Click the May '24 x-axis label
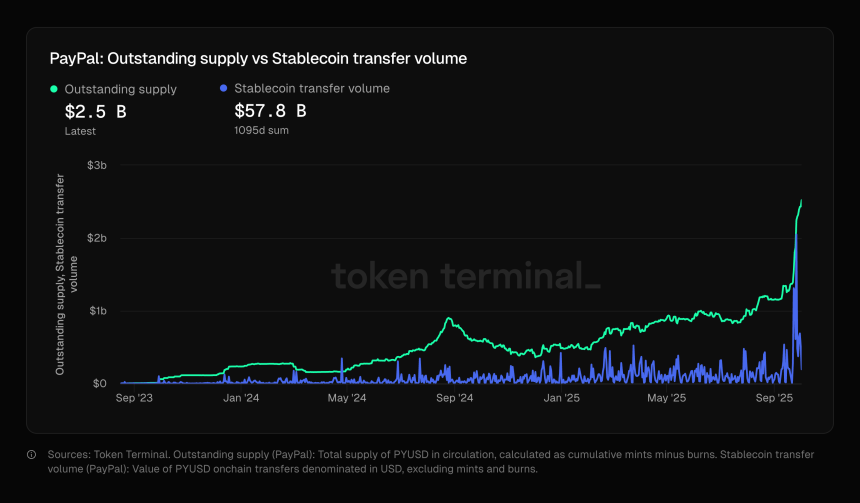This screenshot has width=860, height=503. [346, 398]
